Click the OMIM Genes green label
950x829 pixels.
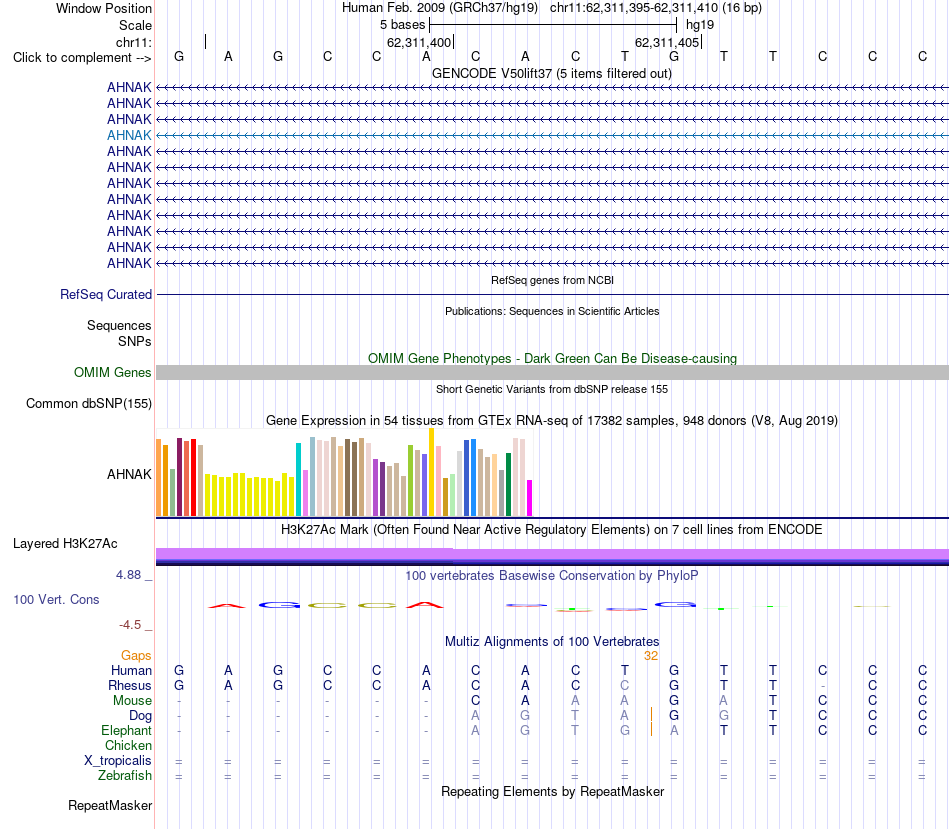(x=112, y=373)
